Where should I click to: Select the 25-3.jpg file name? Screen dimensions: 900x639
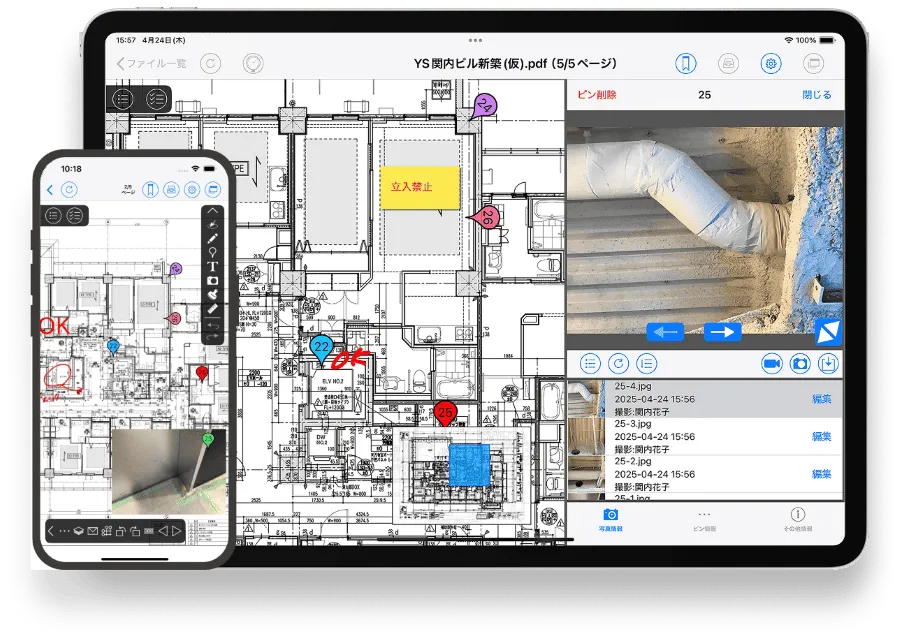[633, 424]
